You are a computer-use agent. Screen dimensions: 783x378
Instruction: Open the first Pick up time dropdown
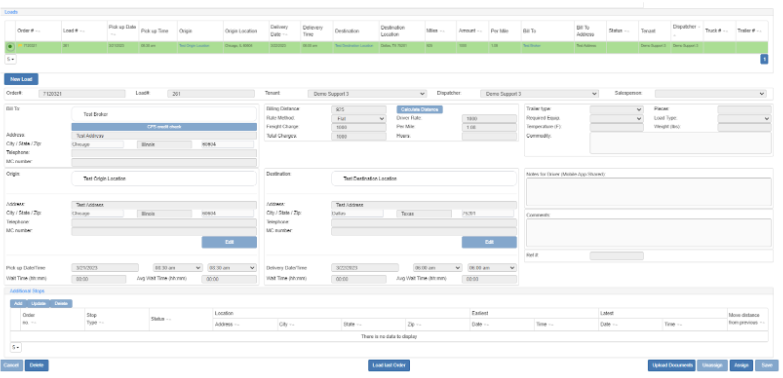(x=178, y=268)
